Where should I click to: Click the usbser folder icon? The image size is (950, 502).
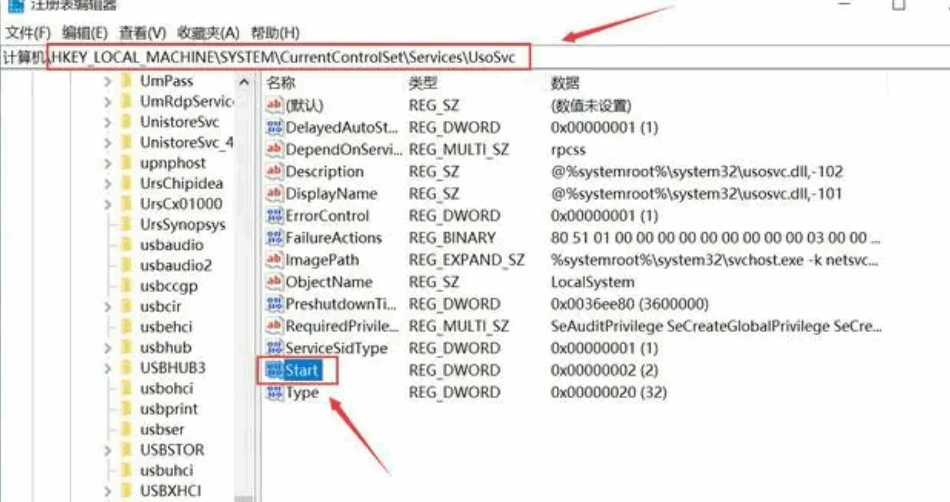click(x=127, y=429)
